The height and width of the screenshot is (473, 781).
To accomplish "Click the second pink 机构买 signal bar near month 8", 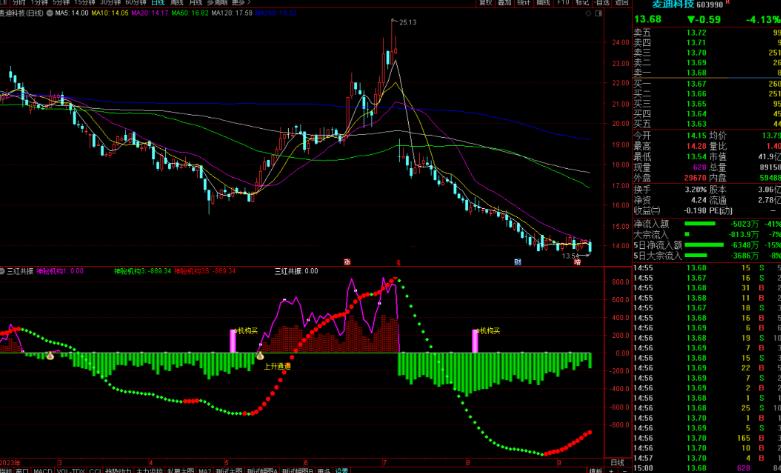I will (x=475, y=341).
